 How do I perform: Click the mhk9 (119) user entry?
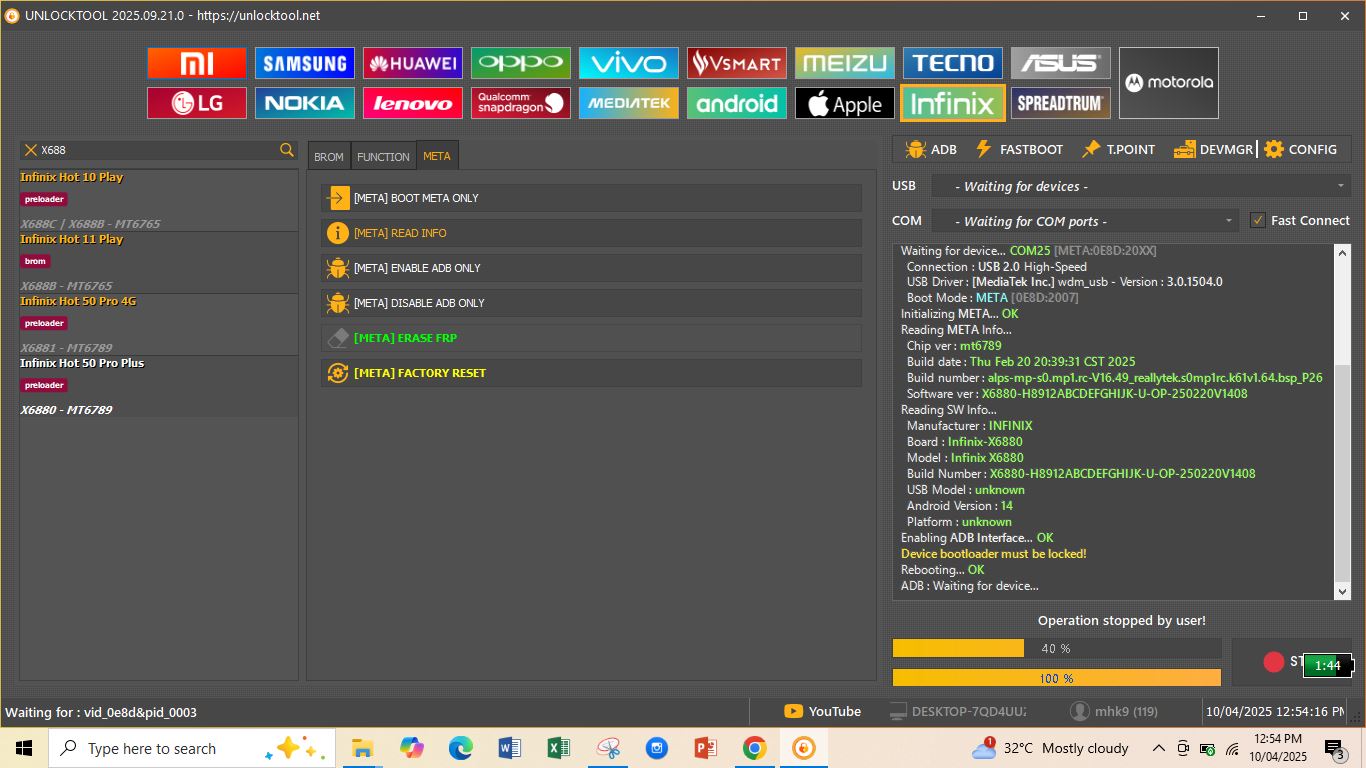[x=1113, y=711]
